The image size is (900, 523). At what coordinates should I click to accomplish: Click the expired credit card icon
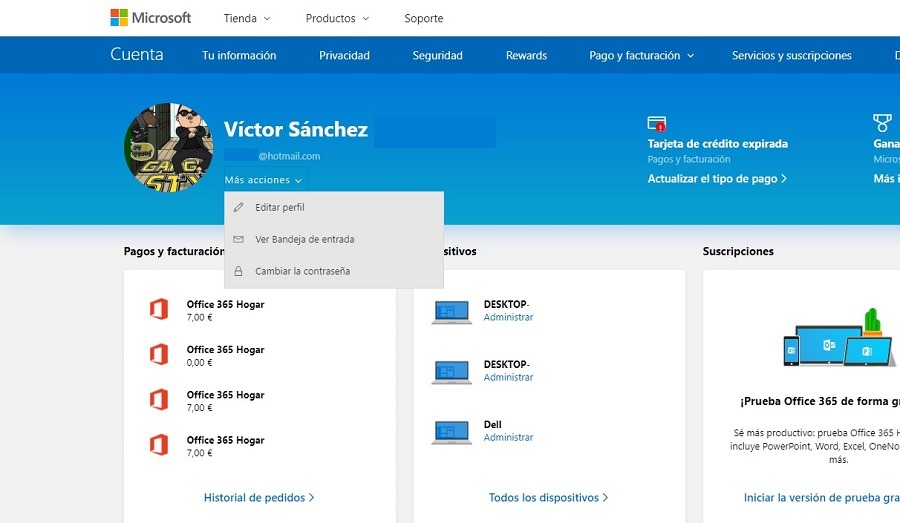657,124
